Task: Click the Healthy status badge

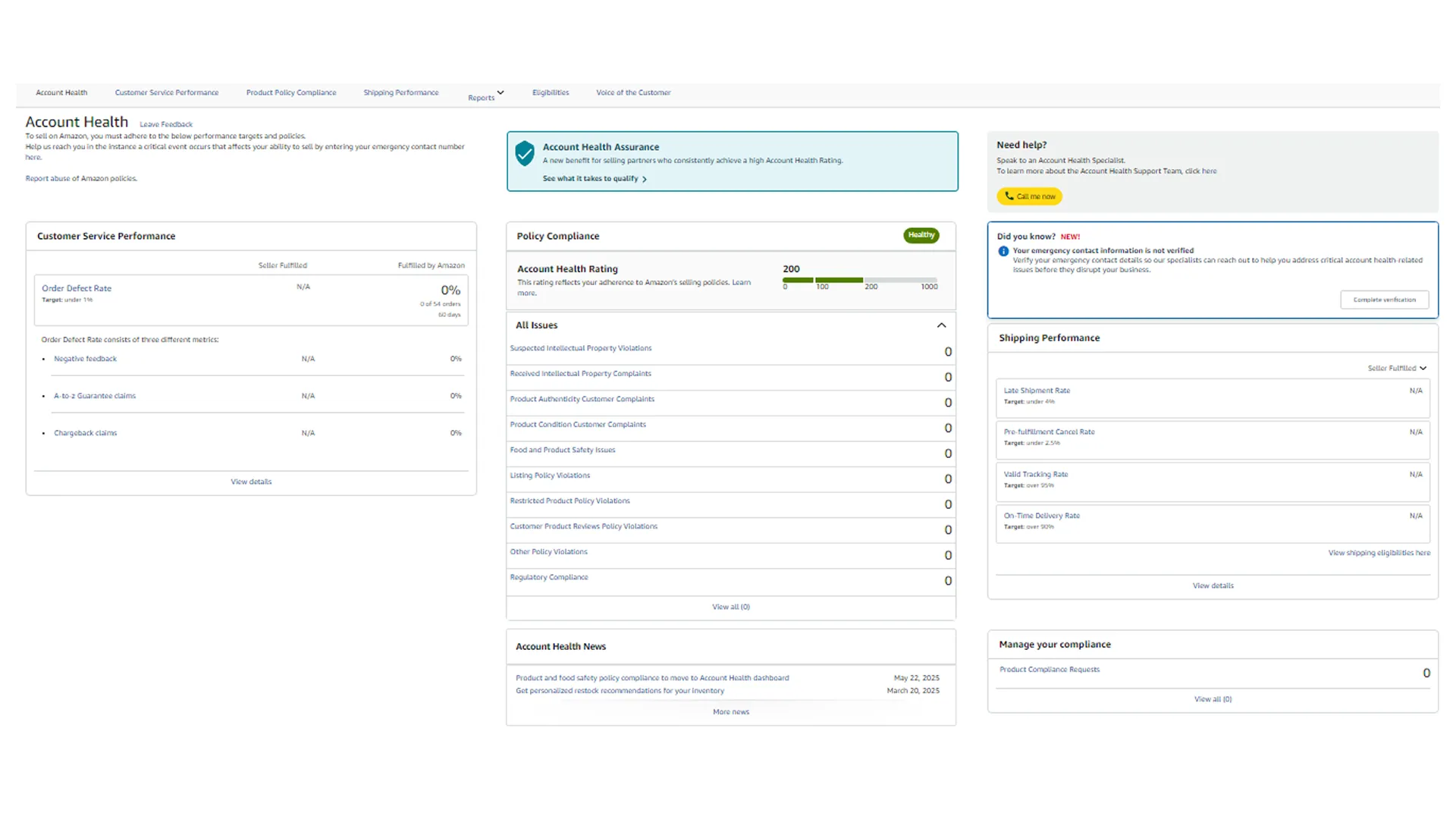Action: (x=921, y=235)
